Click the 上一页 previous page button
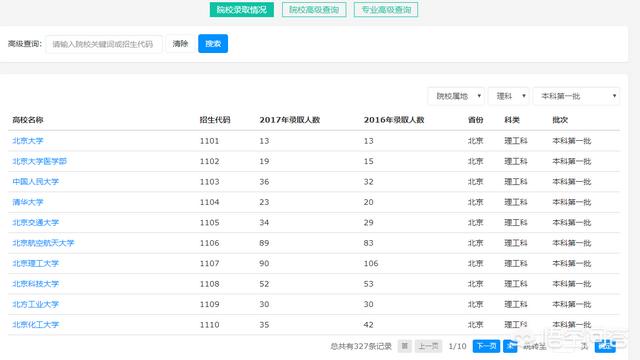 click(x=429, y=346)
